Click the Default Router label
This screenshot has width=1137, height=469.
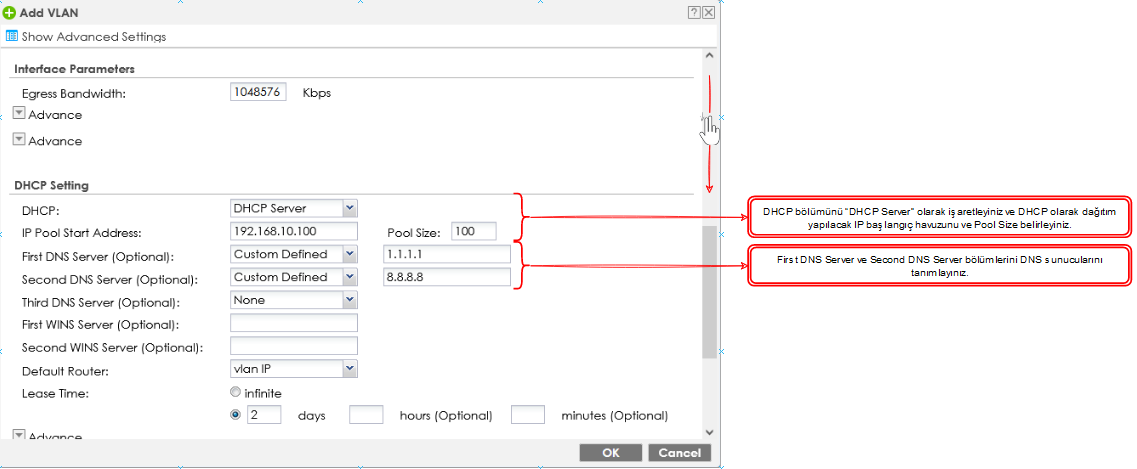[65, 370]
